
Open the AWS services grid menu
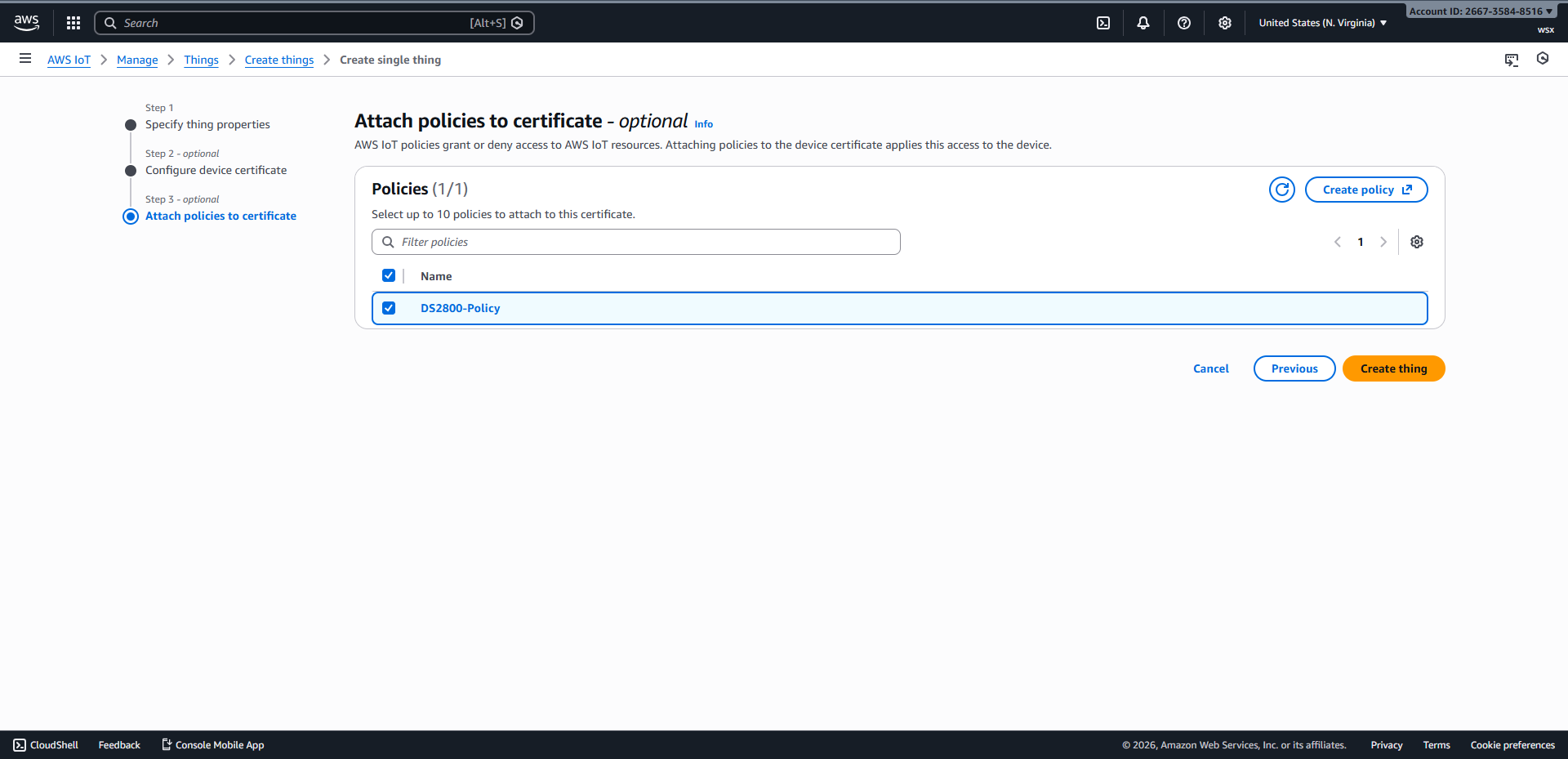(x=73, y=23)
